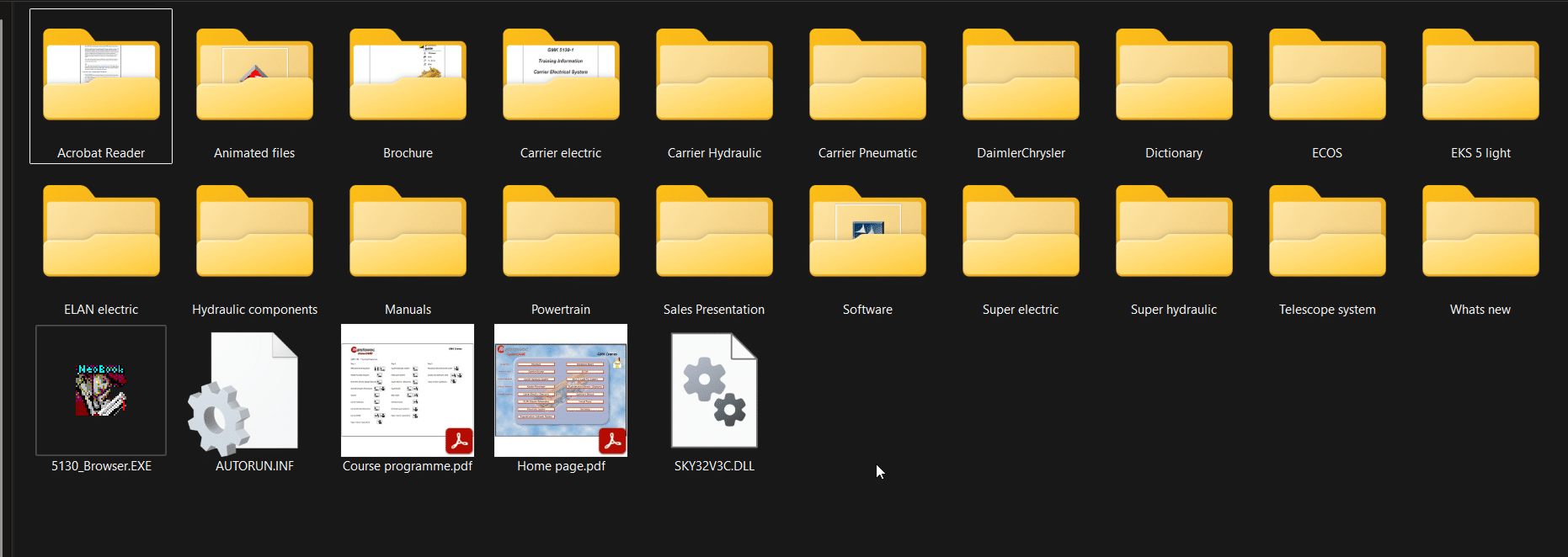Click the Super hydraulic folder icon

click(x=1174, y=231)
